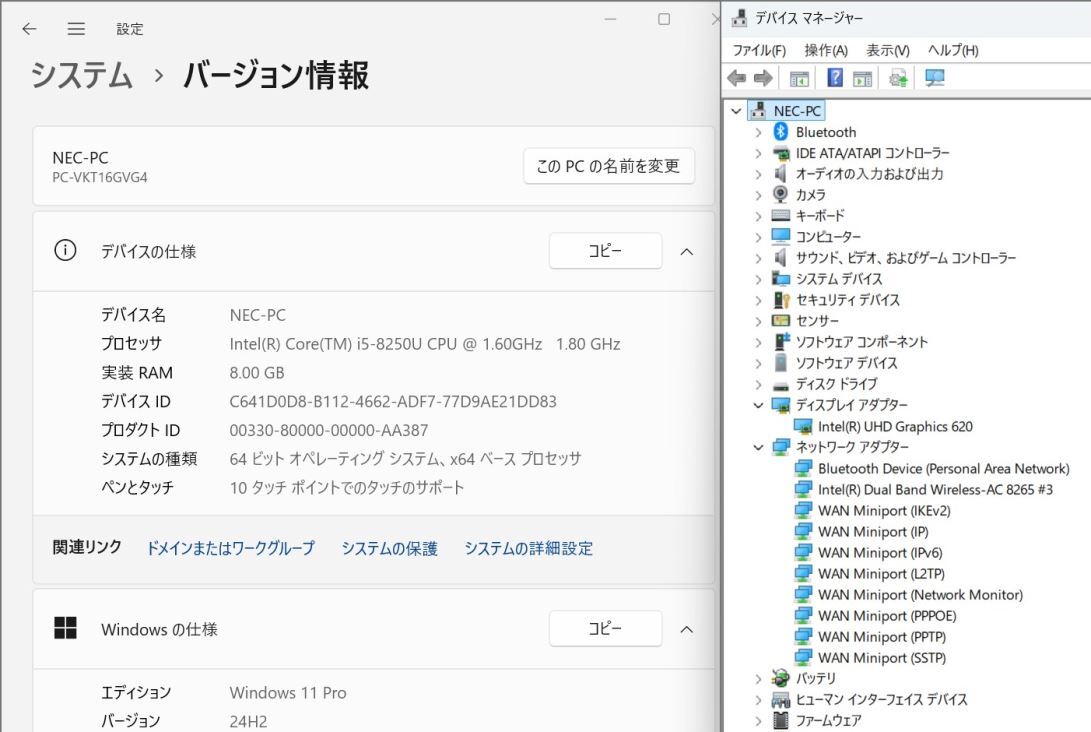Click the Windows logo beside Windows の仕様
The width and height of the screenshot is (1091, 732).
65,628
